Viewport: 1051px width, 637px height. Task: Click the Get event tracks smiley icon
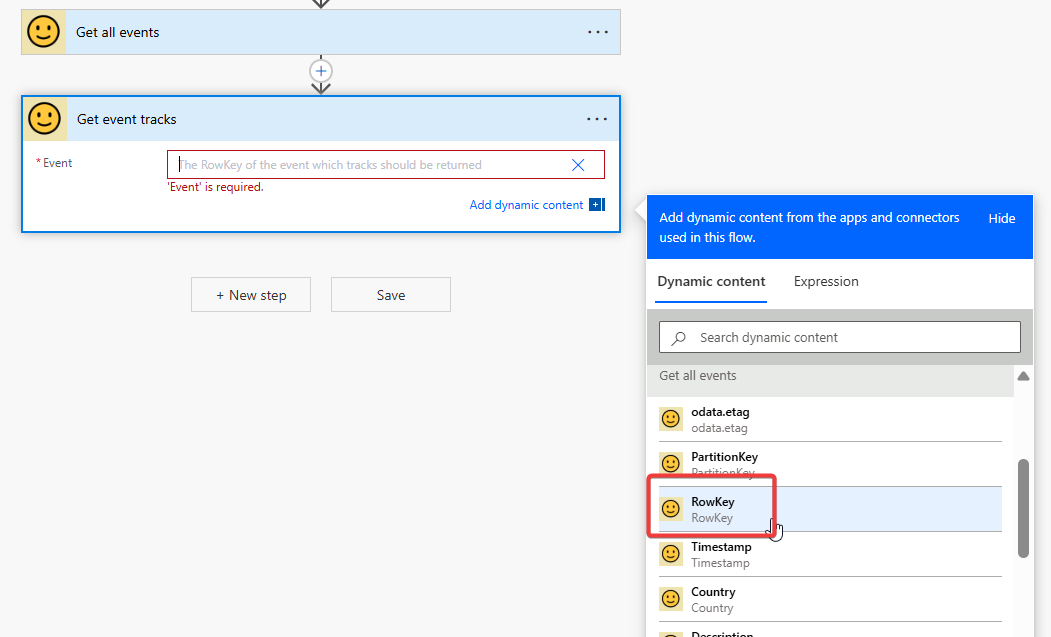44,119
